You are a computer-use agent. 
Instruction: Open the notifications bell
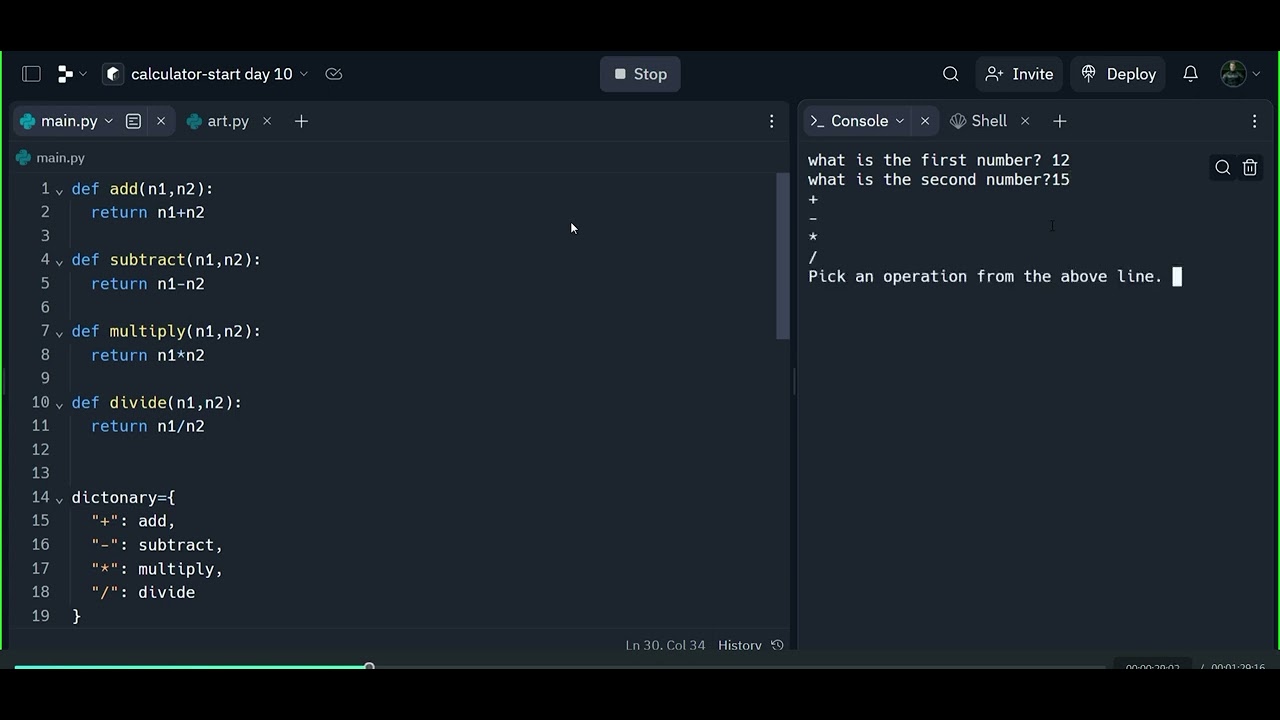pyautogui.click(x=1190, y=74)
